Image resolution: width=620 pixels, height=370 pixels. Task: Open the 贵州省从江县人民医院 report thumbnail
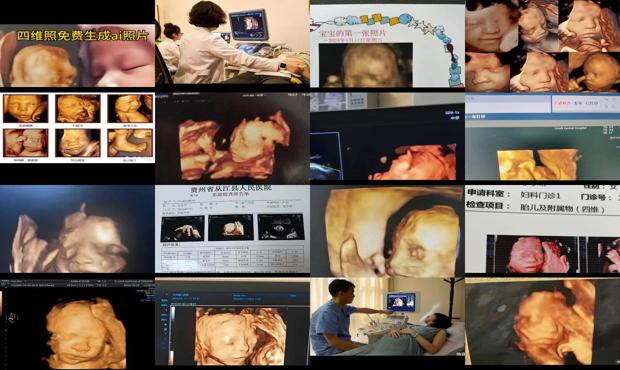click(232, 229)
